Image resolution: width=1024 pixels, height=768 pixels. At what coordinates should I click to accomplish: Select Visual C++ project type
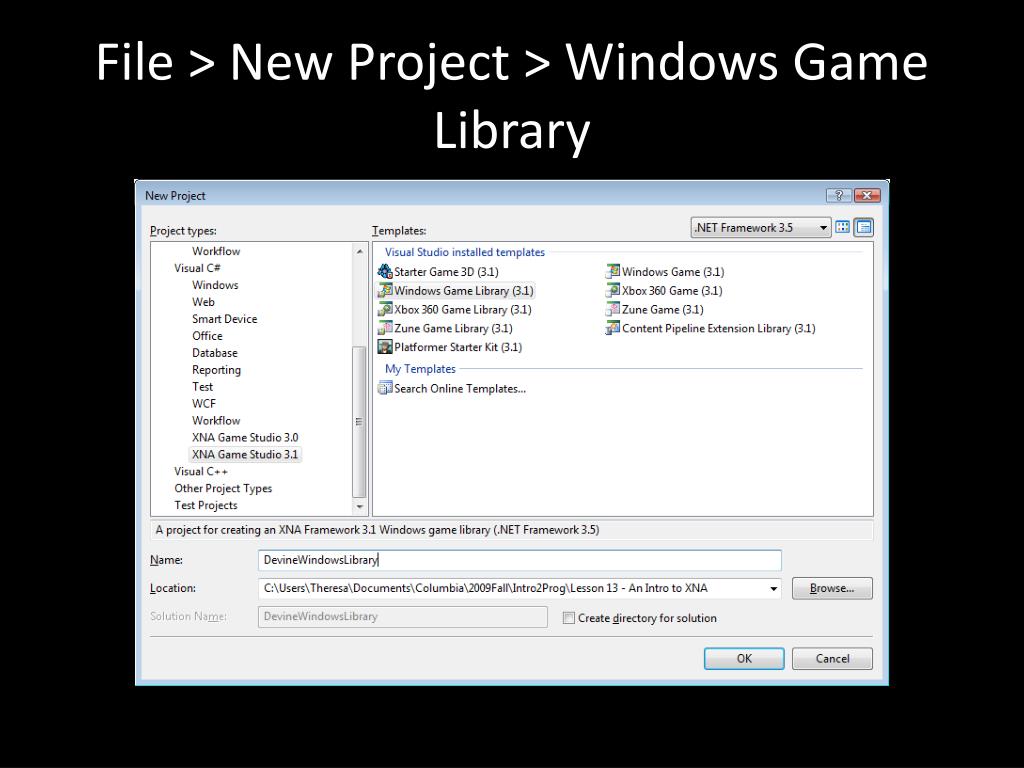201,472
